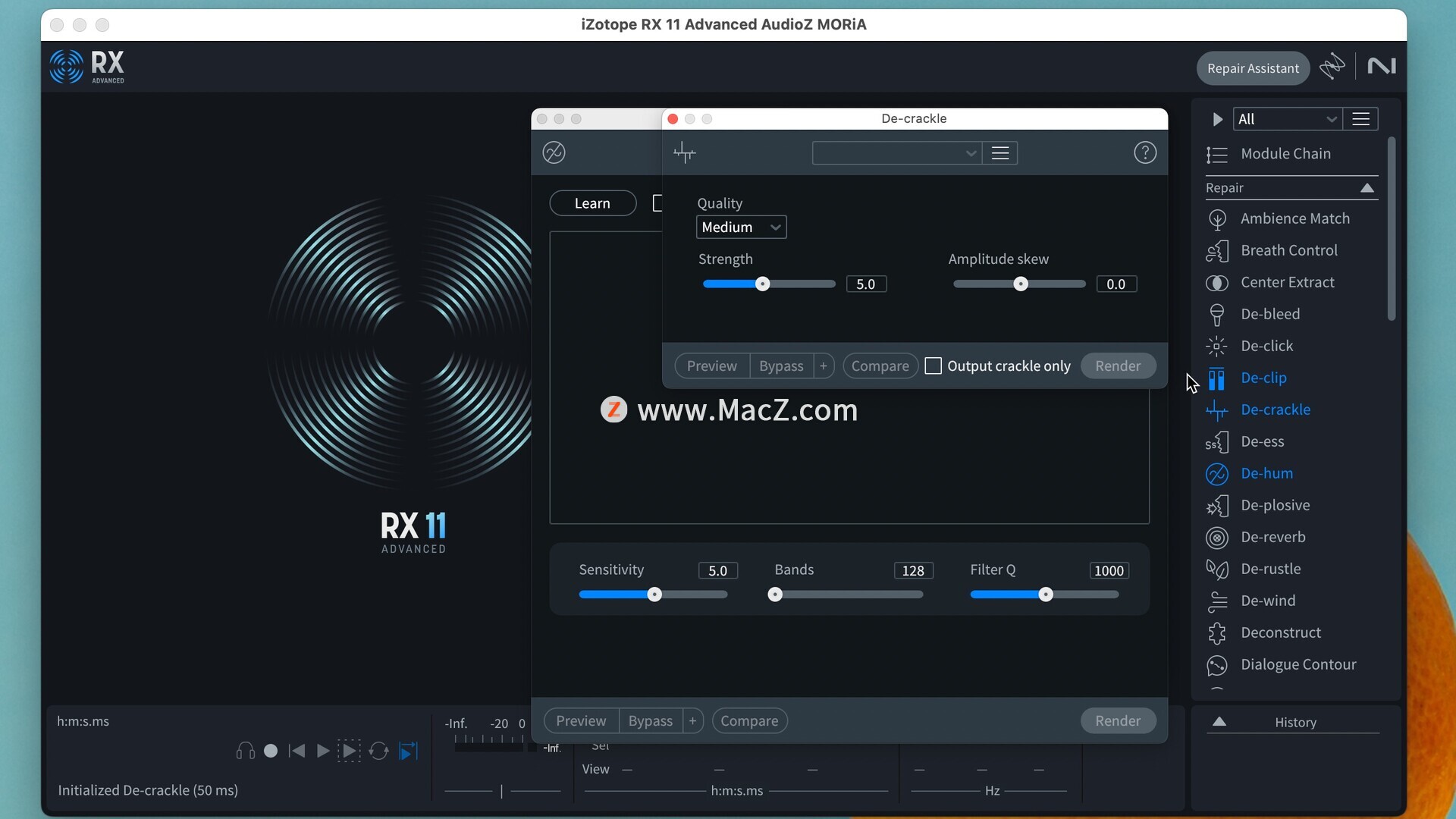Click the Repair Assistant button

click(x=1253, y=68)
